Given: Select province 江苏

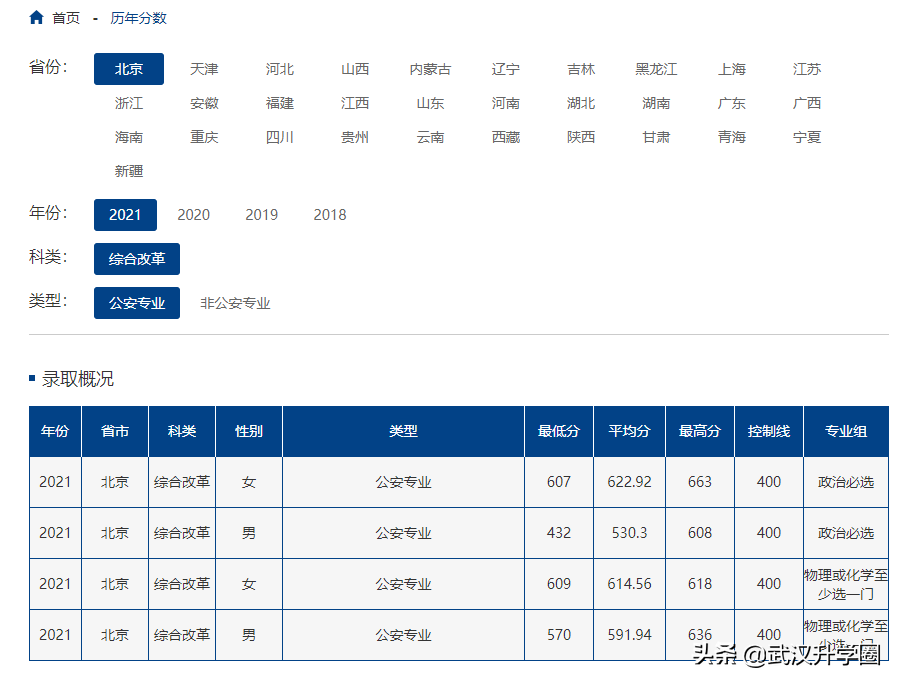Looking at the screenshot, I should pyautogui.click(x=807, y=69).
